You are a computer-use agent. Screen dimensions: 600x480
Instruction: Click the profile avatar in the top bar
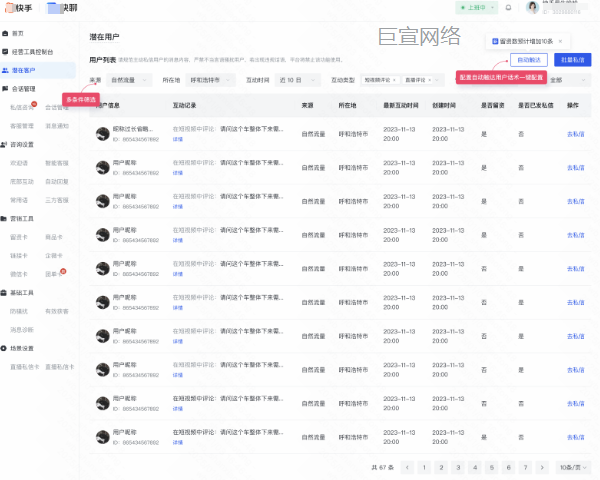(532, 7)
